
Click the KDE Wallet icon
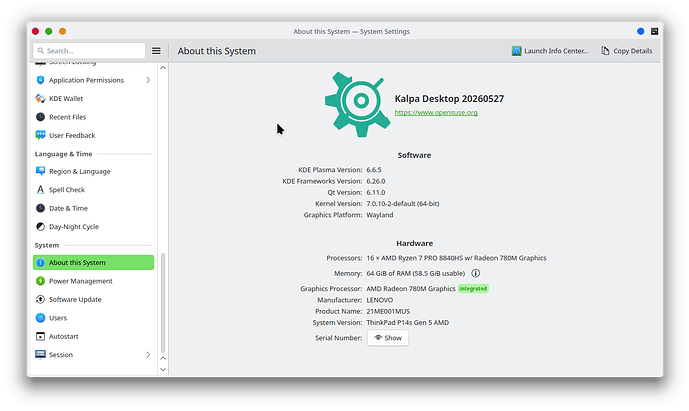click(40, 98)
